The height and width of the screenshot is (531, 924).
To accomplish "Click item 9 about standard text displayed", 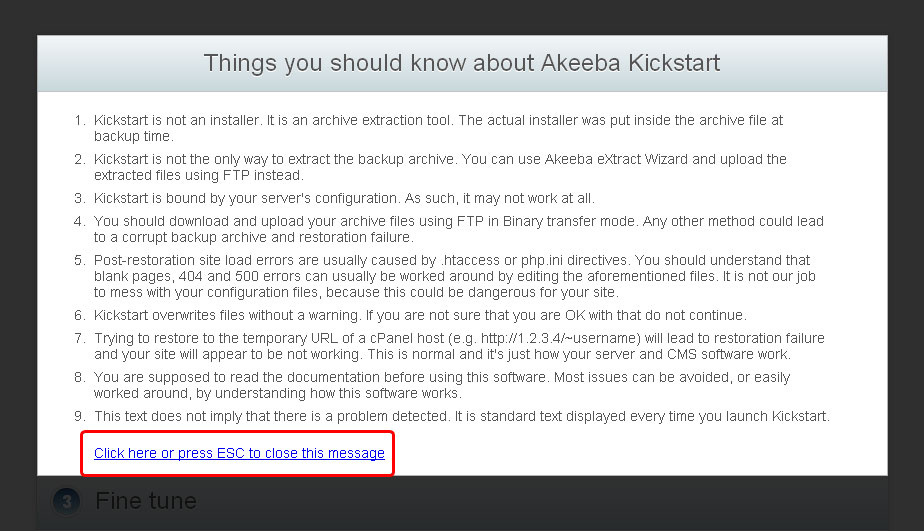I will (x=460, y=416).
